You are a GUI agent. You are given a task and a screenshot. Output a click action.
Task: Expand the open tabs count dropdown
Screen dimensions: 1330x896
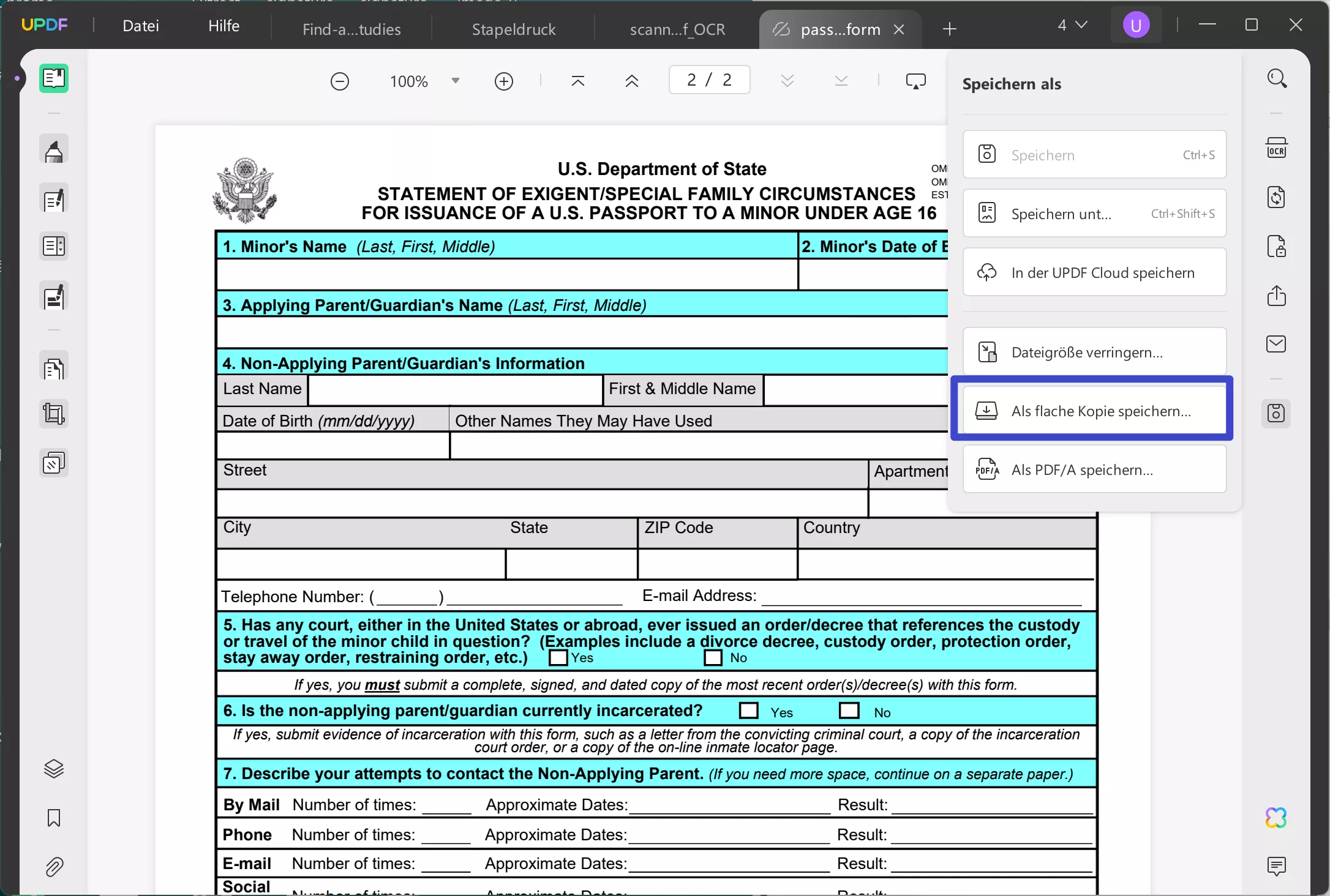[x=1072, y=25]
